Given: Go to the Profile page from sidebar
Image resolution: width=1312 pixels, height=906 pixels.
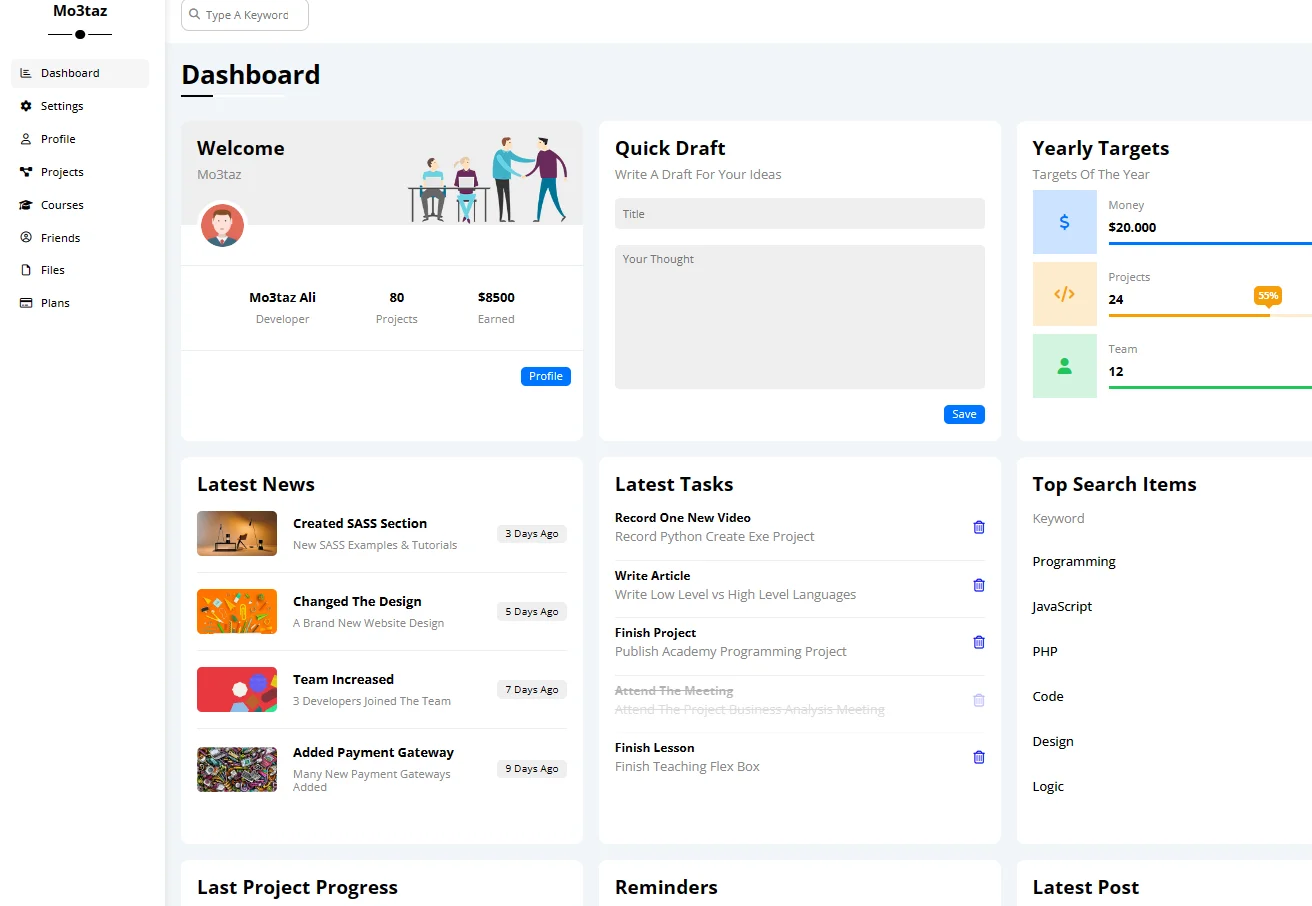Looking at the screenshot, I should click(80, 139).
